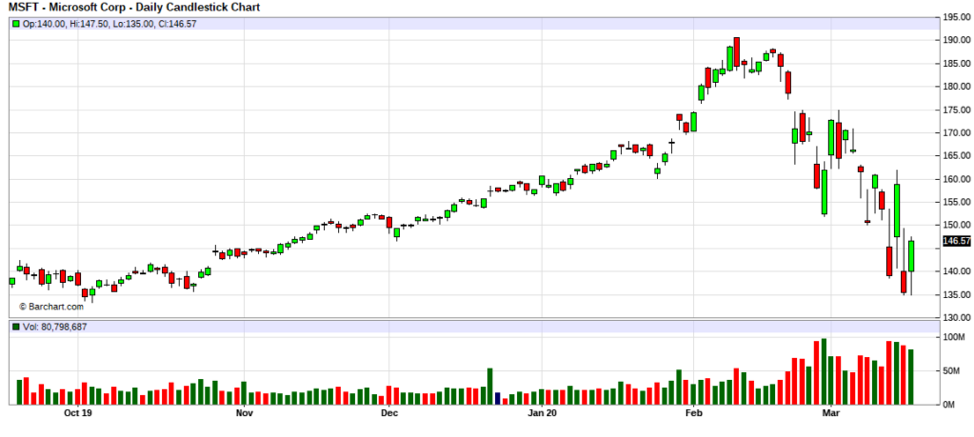
Task: Click the tallest green volume bar reaching 100M
Action: [824, 372]
